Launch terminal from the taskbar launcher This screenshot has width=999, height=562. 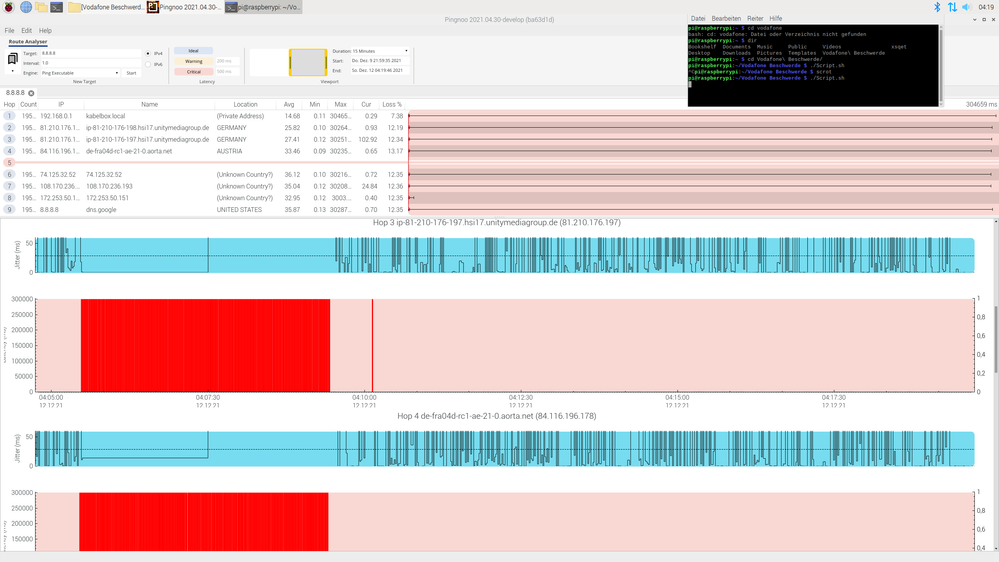(x=57, y=7)
